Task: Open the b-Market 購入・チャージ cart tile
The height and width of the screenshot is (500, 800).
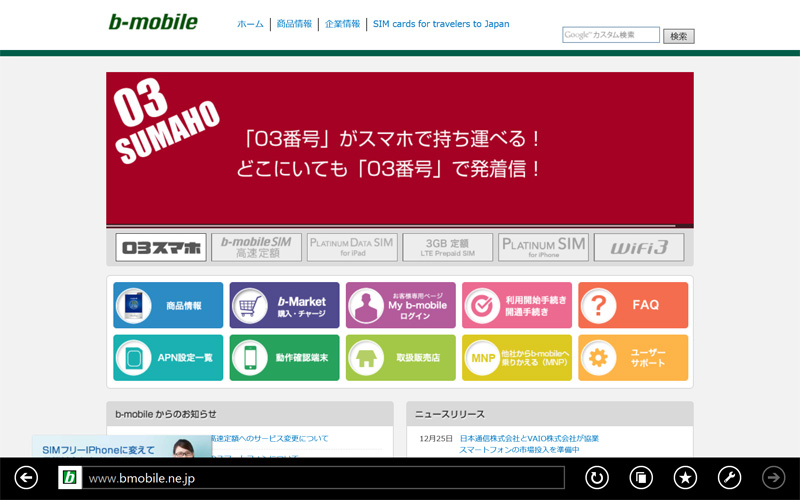Action: tap(284, 305)
